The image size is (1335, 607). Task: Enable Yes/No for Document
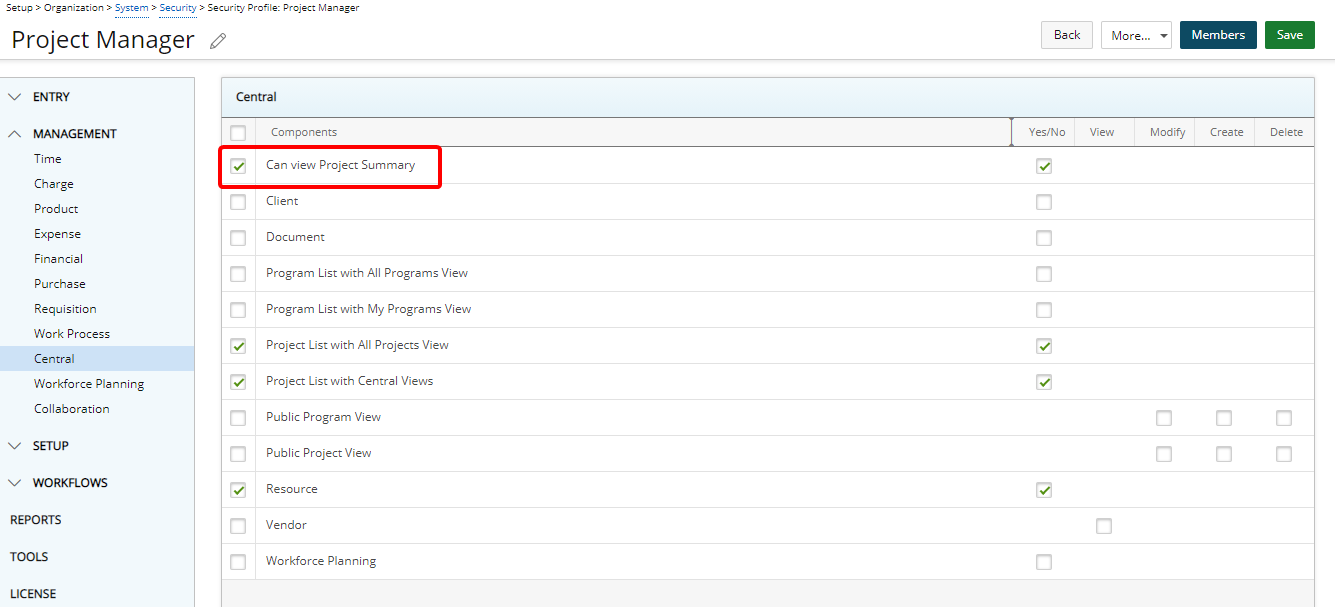(x=1044, y=238)
